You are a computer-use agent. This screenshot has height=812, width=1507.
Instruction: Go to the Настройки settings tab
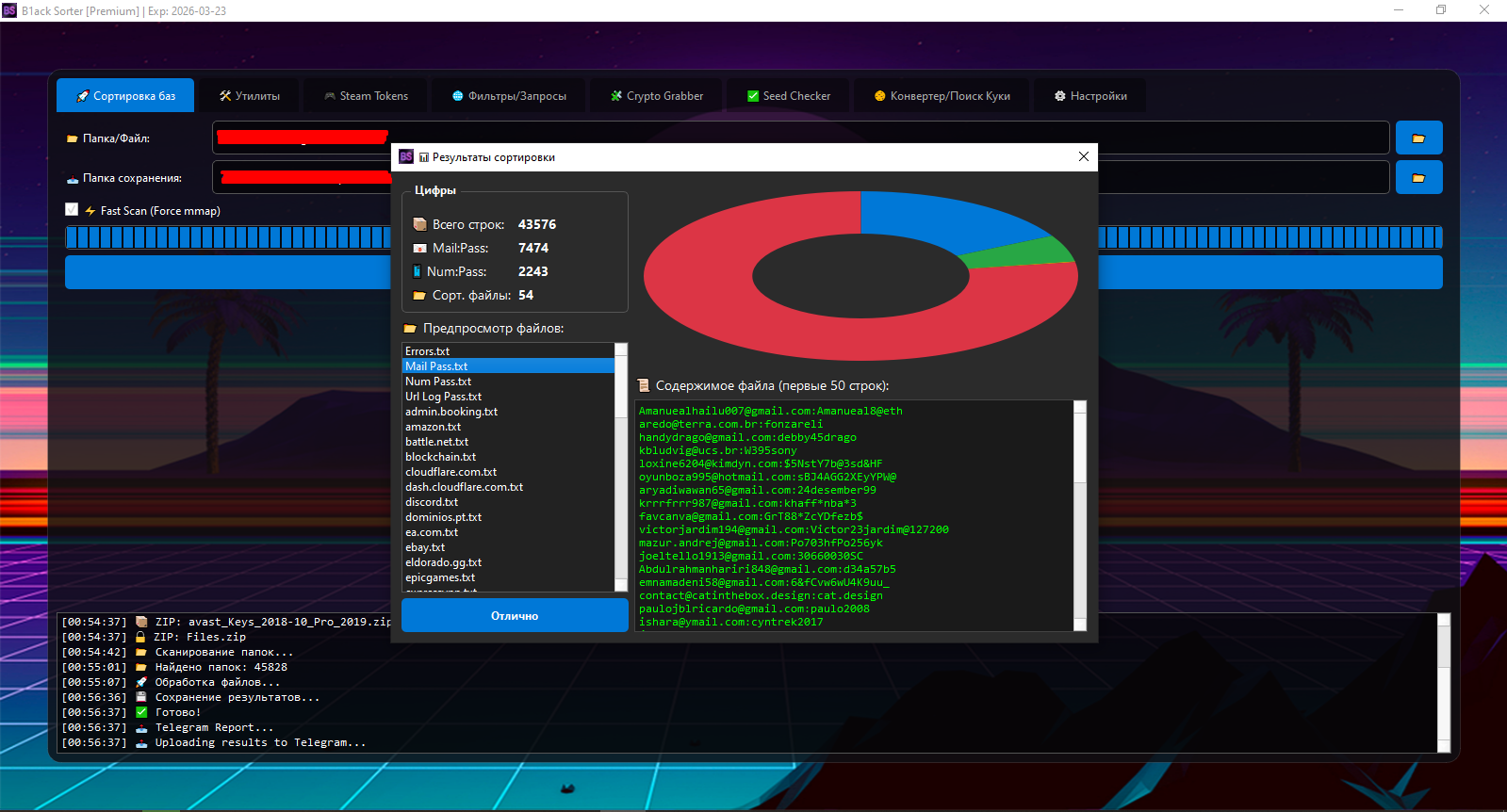point(1090,96)
